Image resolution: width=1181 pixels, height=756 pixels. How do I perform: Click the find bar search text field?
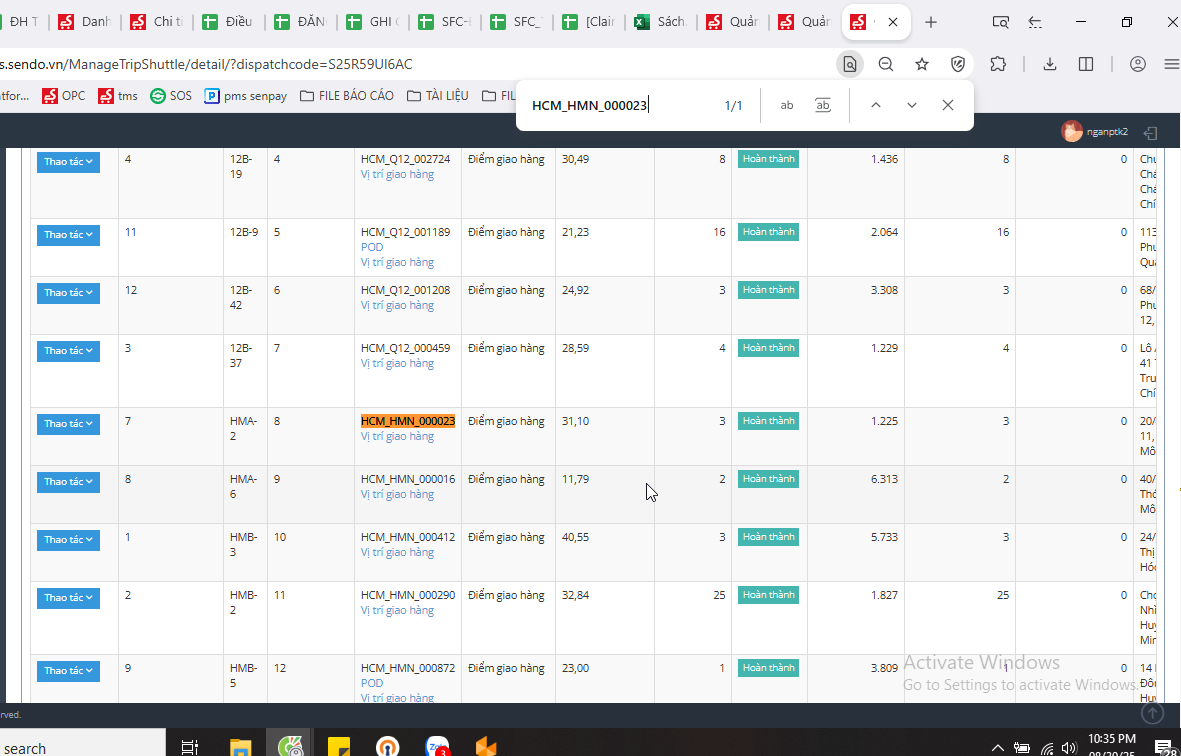(619, 105)
